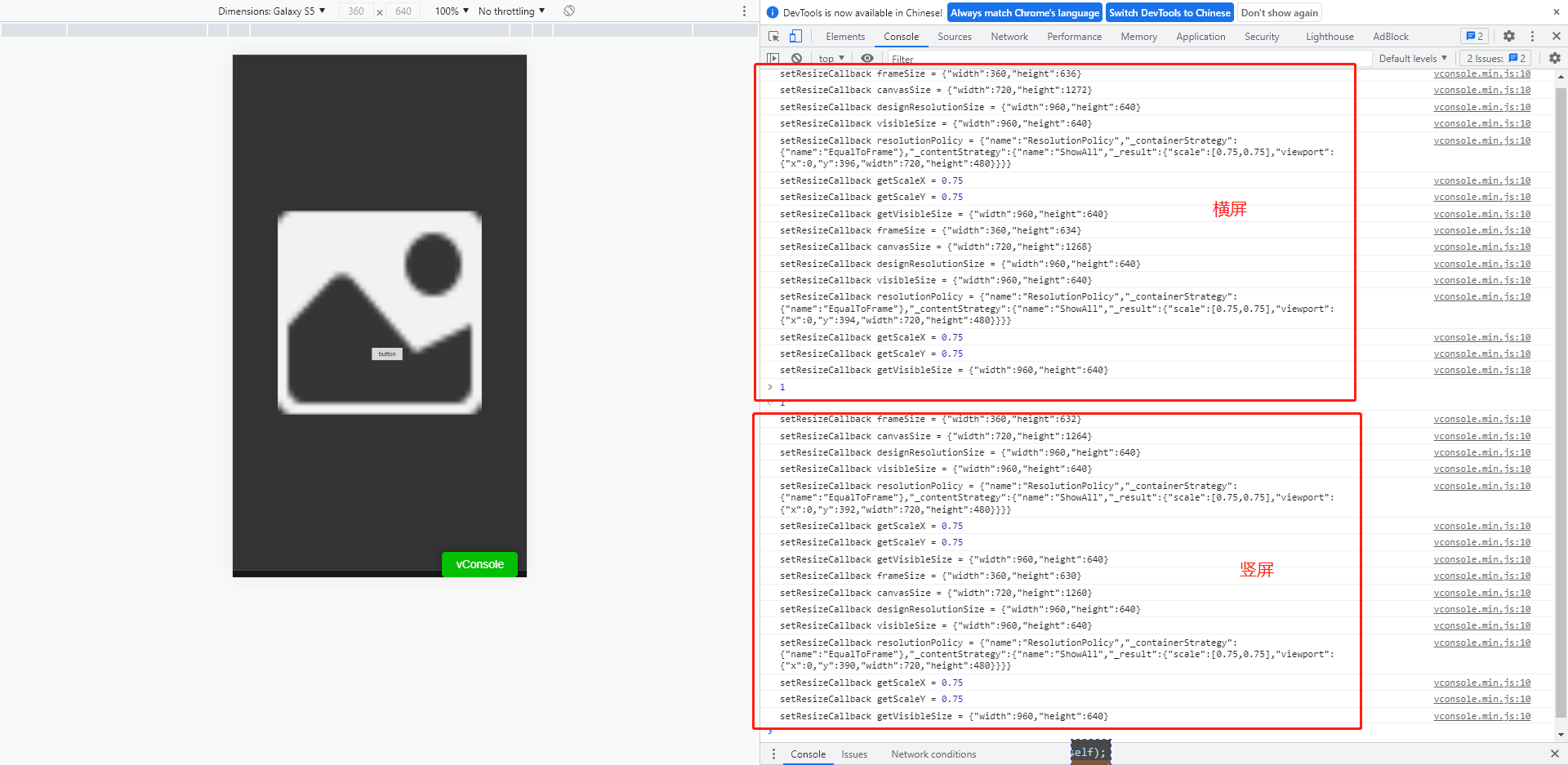Close the bottom drawer panel

point(1555,754)
